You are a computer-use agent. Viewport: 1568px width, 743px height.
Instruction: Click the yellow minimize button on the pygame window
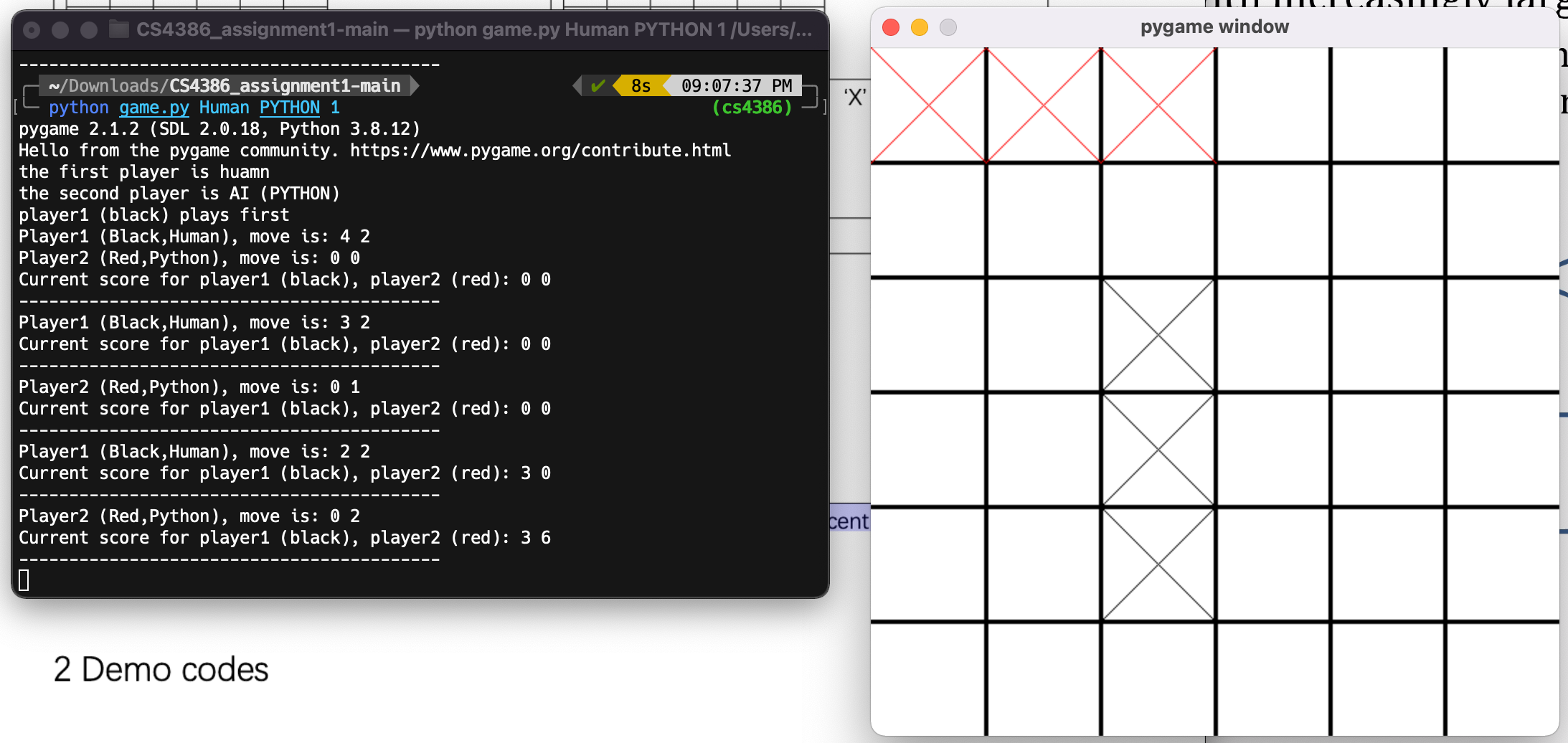[919, 27]
